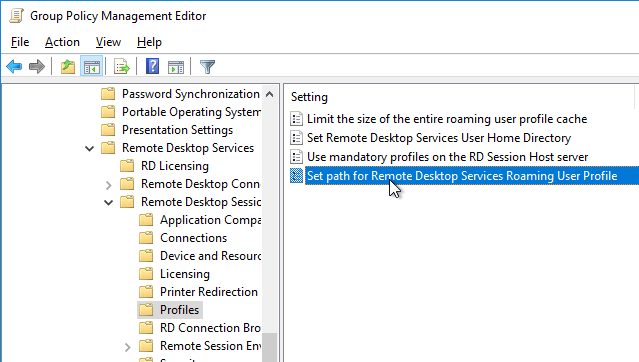This screenshot has width=639, height=362.
Task: Open Help via blue question mark icon
Action: pyautogui.click(x=152, y=66)
